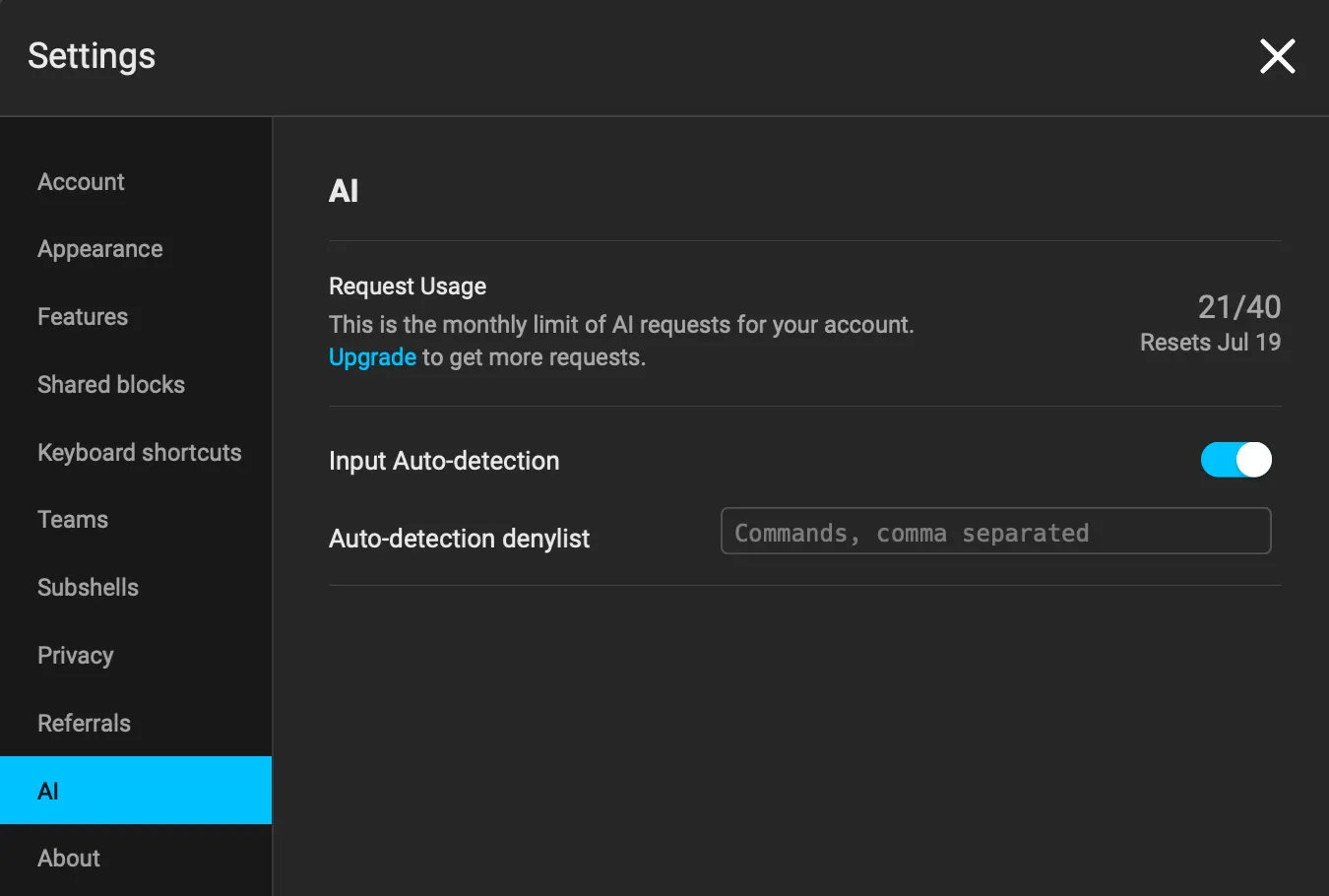The image size is (1329, 896).
Task: View Privacy settings
Action: click(x=136, y=656)
